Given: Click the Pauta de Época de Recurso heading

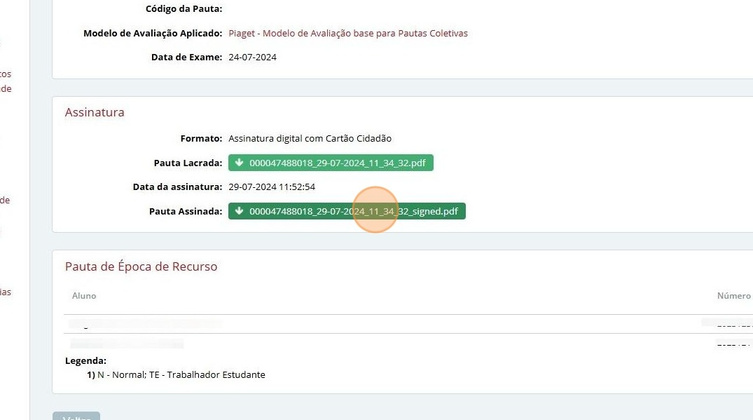Looking at the screenshot, I should pyautogui.click(x=141, y=266).
